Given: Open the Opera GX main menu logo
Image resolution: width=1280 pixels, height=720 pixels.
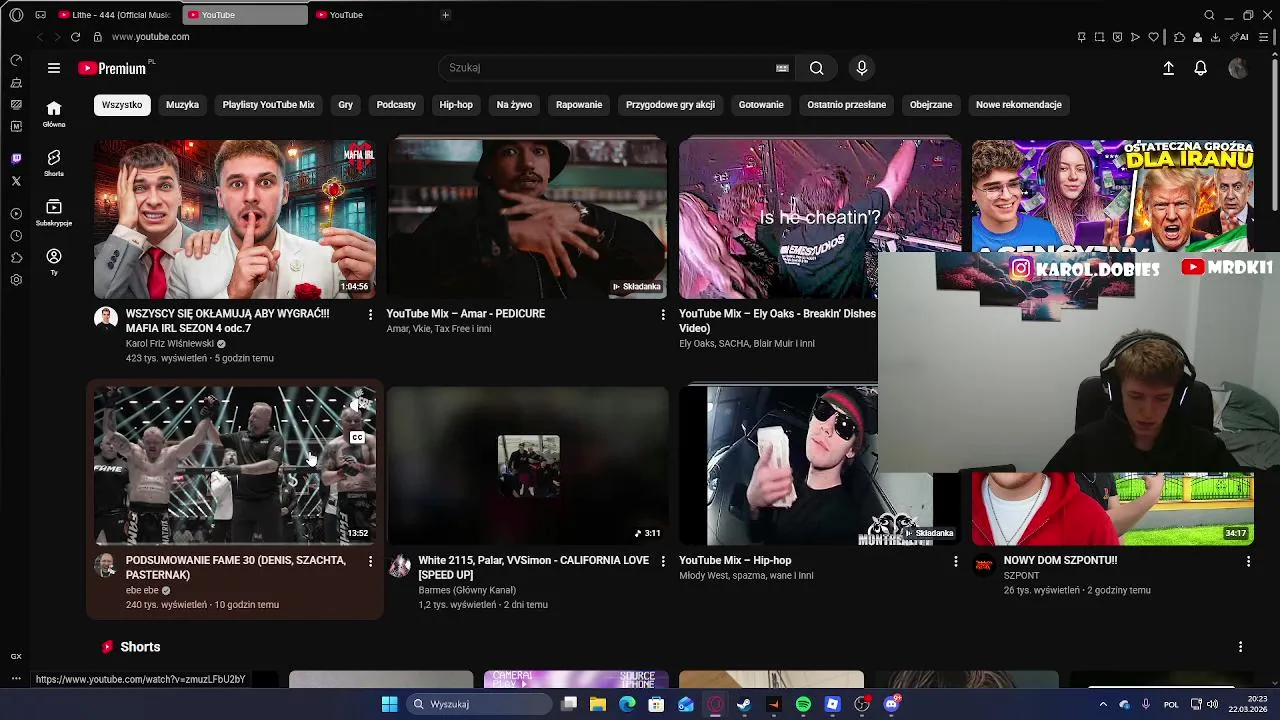Looking at the screenshot, I should (x=16, y=15).
